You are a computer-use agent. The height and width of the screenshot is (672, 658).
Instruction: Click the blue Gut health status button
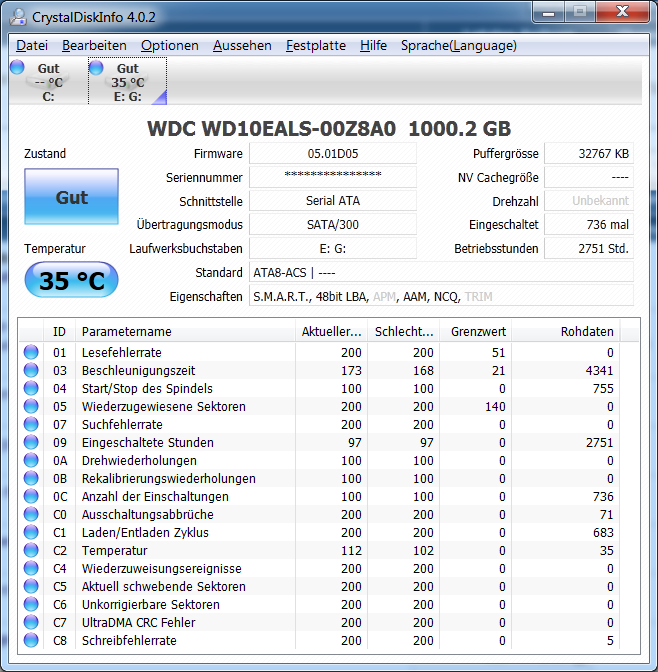(72, 196)
